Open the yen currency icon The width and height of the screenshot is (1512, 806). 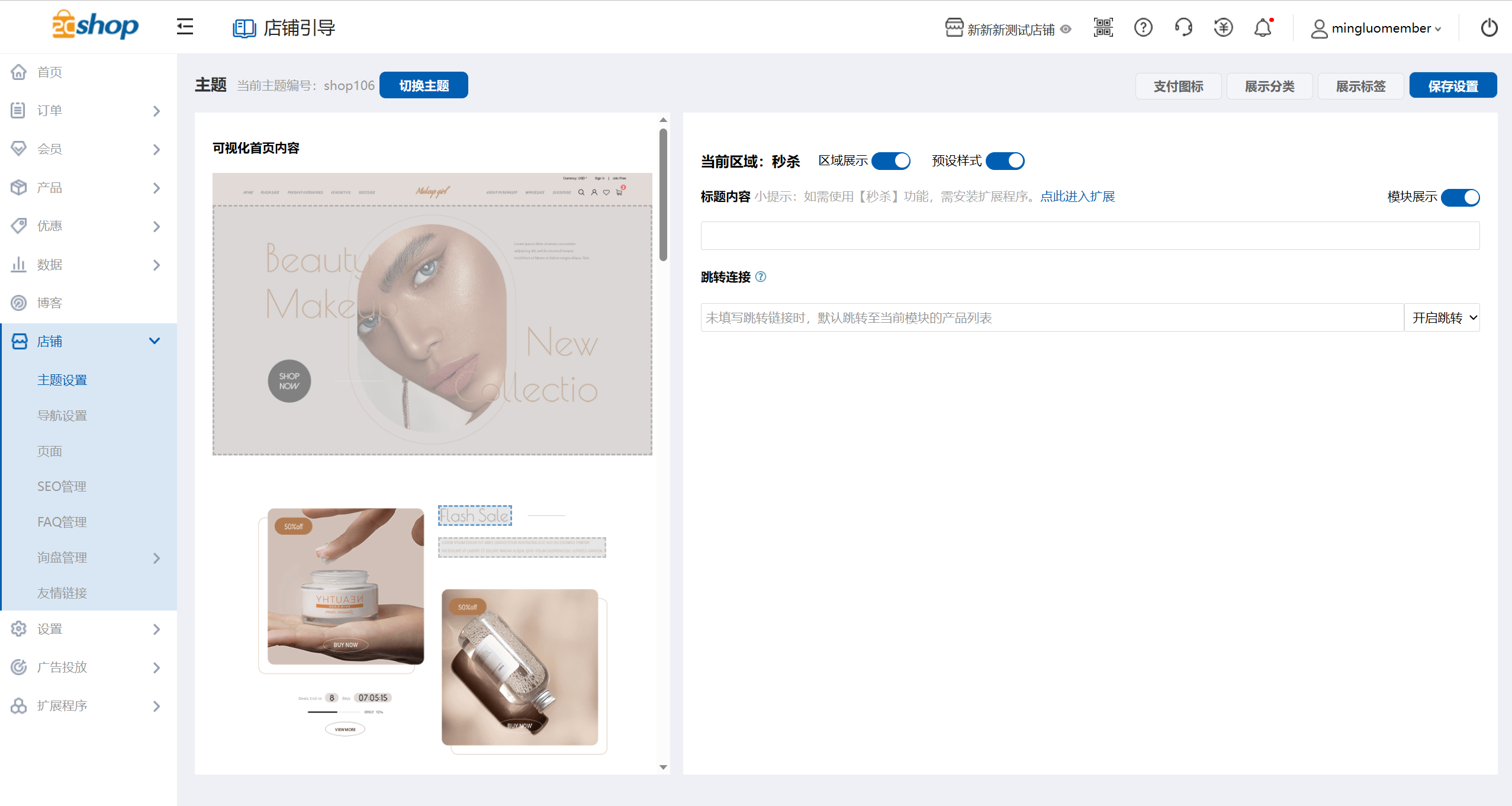pos(1223,27)
